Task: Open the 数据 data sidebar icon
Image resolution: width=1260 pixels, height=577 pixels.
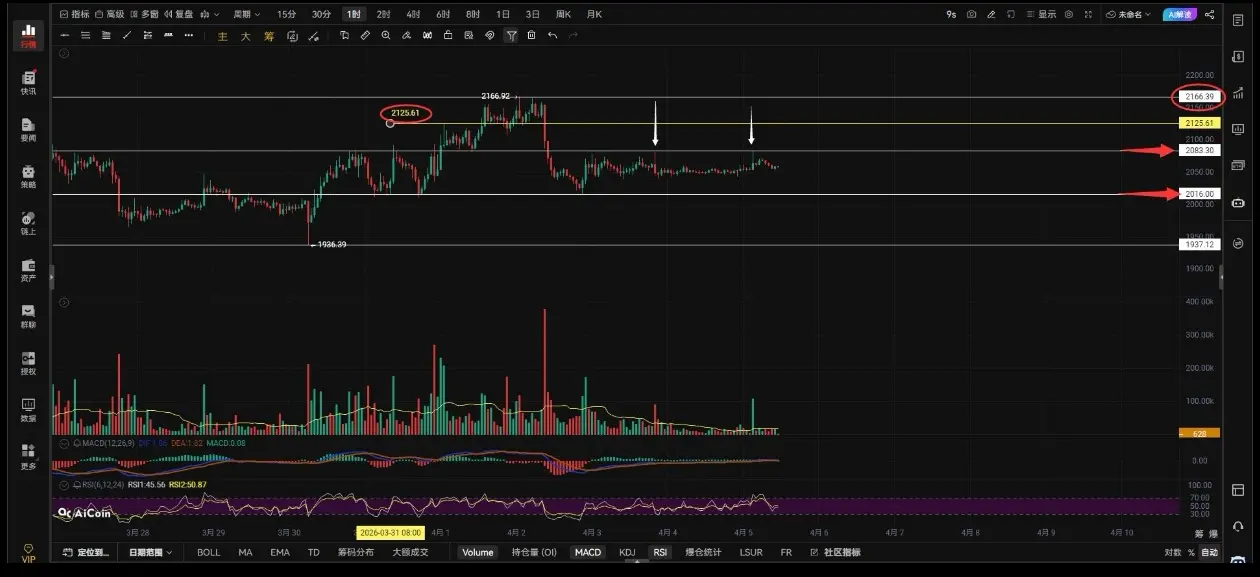Action: (28, 410)
